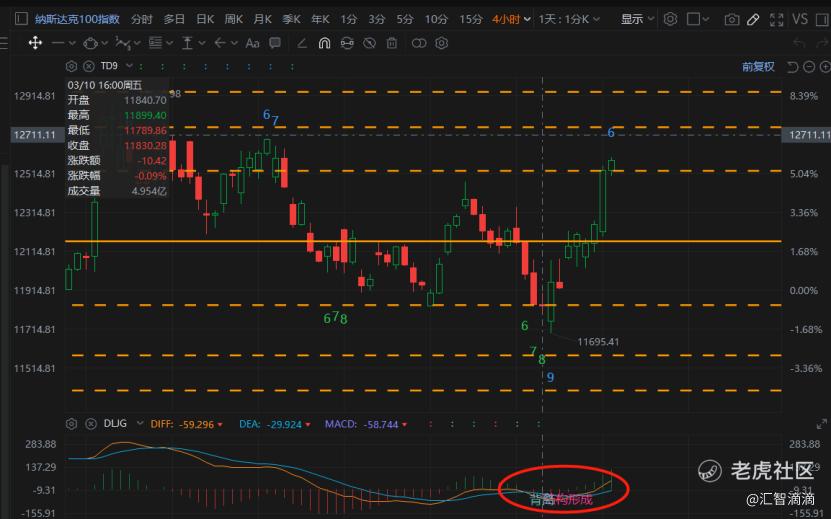This screenshot has height=519, width=831.
Task: Open DLJG indicator settings gear
Action: (x=72, y=424)
